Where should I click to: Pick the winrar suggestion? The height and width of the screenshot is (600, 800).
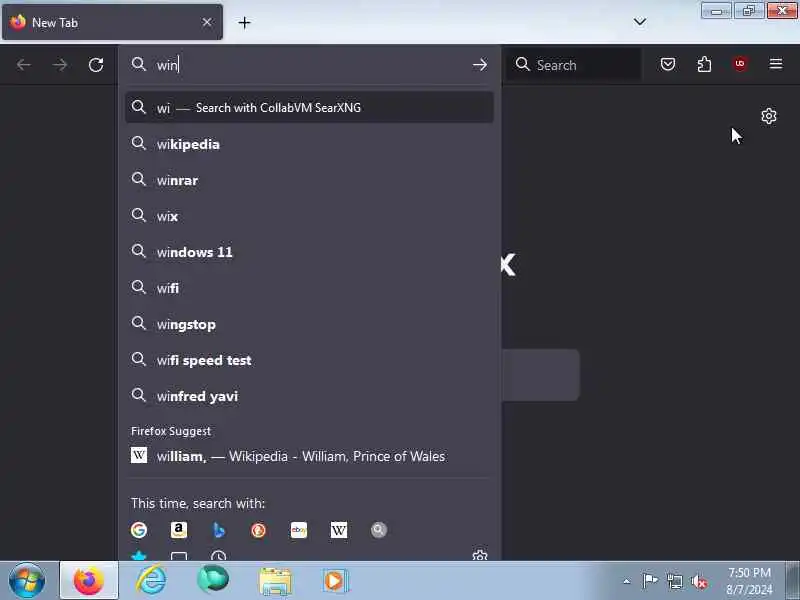(x=309, y=180)
